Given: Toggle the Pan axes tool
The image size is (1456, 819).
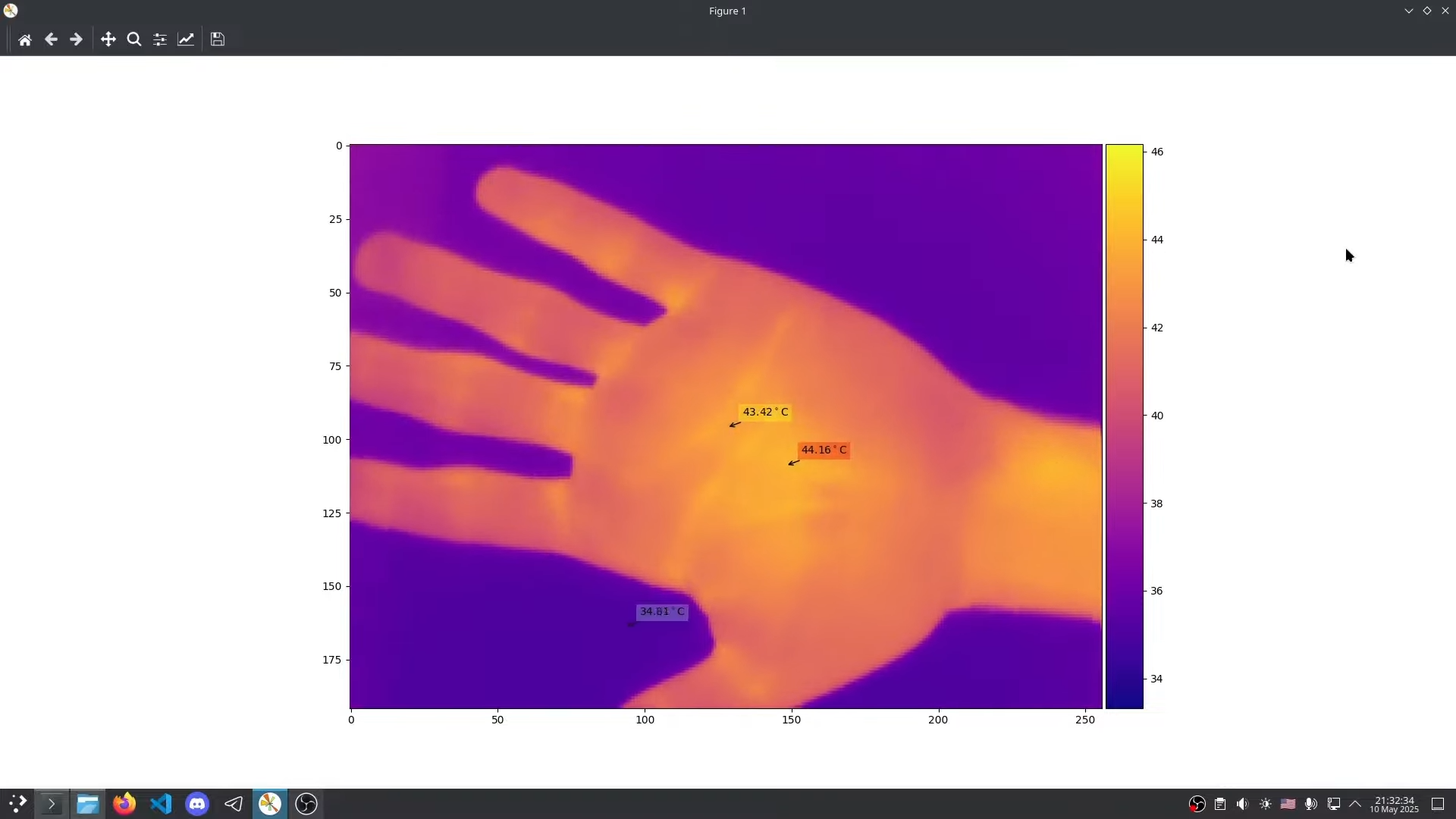Looking at the screenshot, I should [x=108, y=39].
